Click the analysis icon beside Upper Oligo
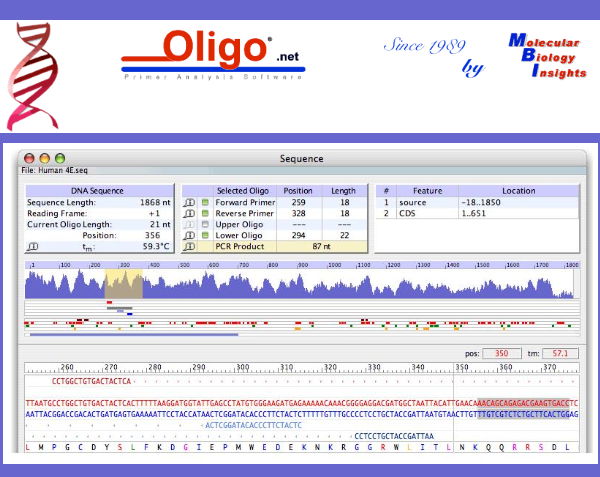The image size is (600, 477). (x=189, y=224)
